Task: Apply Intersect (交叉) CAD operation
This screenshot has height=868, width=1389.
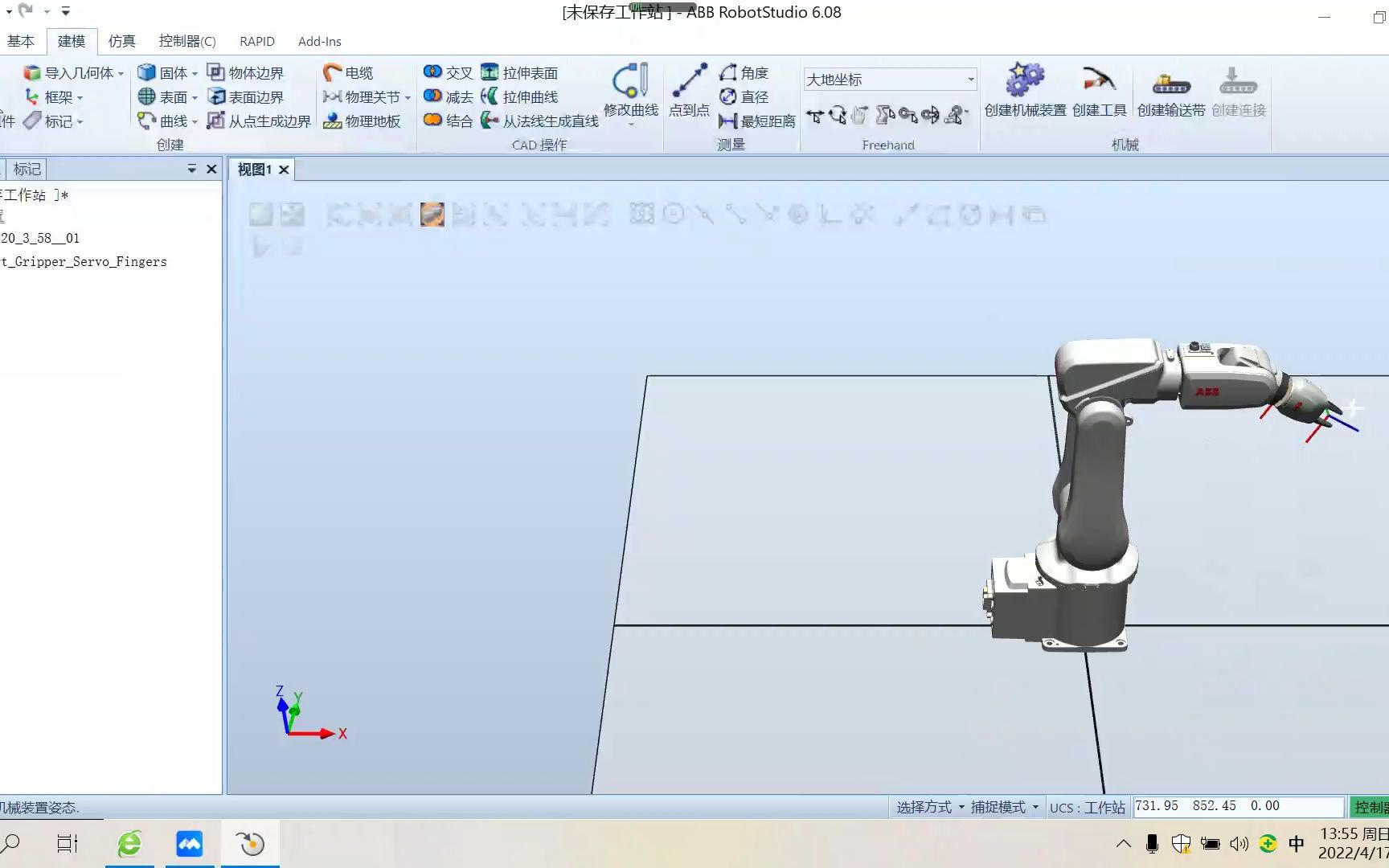Action: (449, 73)
